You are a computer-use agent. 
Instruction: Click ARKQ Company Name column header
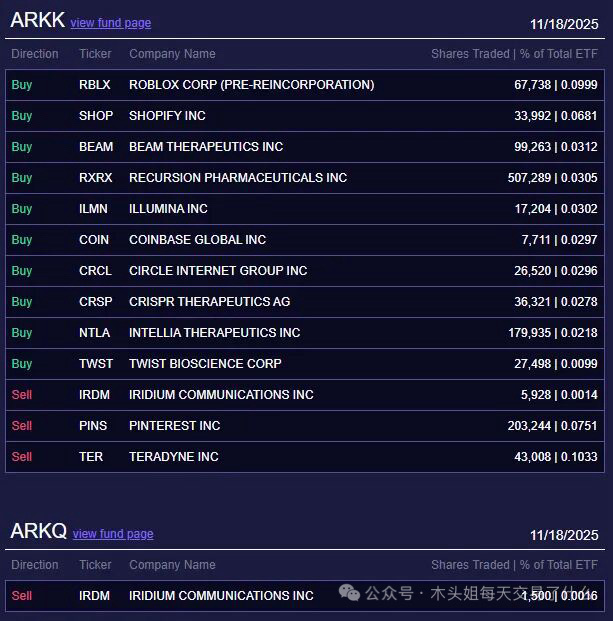coord(172,565)
